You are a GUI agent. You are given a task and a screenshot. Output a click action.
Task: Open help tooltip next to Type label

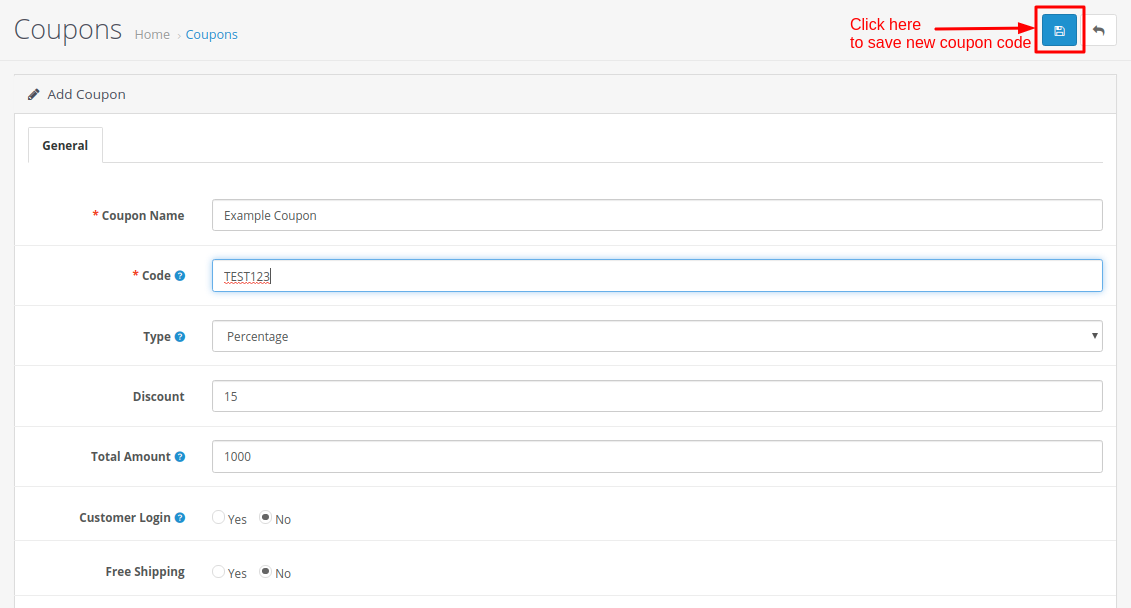tap(180, 337)
